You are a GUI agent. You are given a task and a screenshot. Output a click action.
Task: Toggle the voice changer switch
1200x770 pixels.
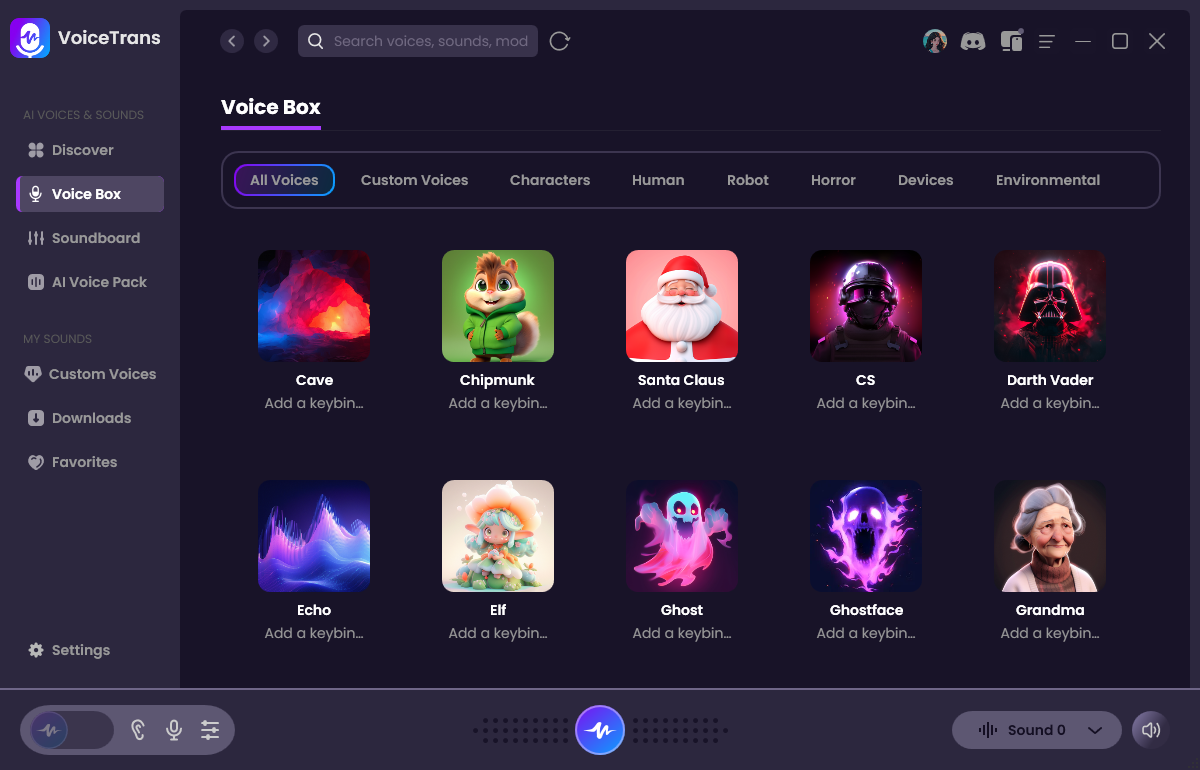pos(68,730)
